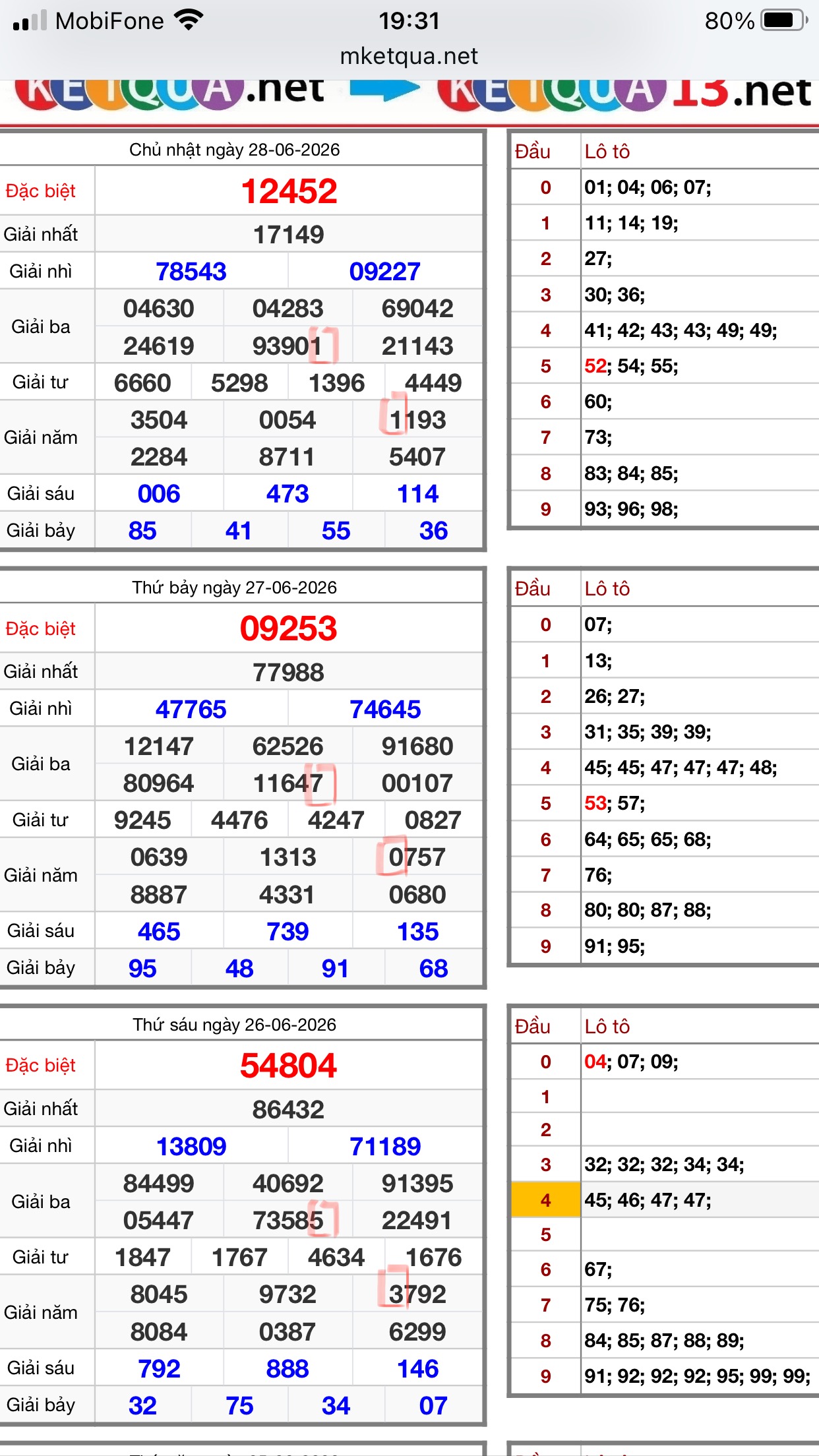
Task: Tap fifth prize number 6299
Action: 417,1332
